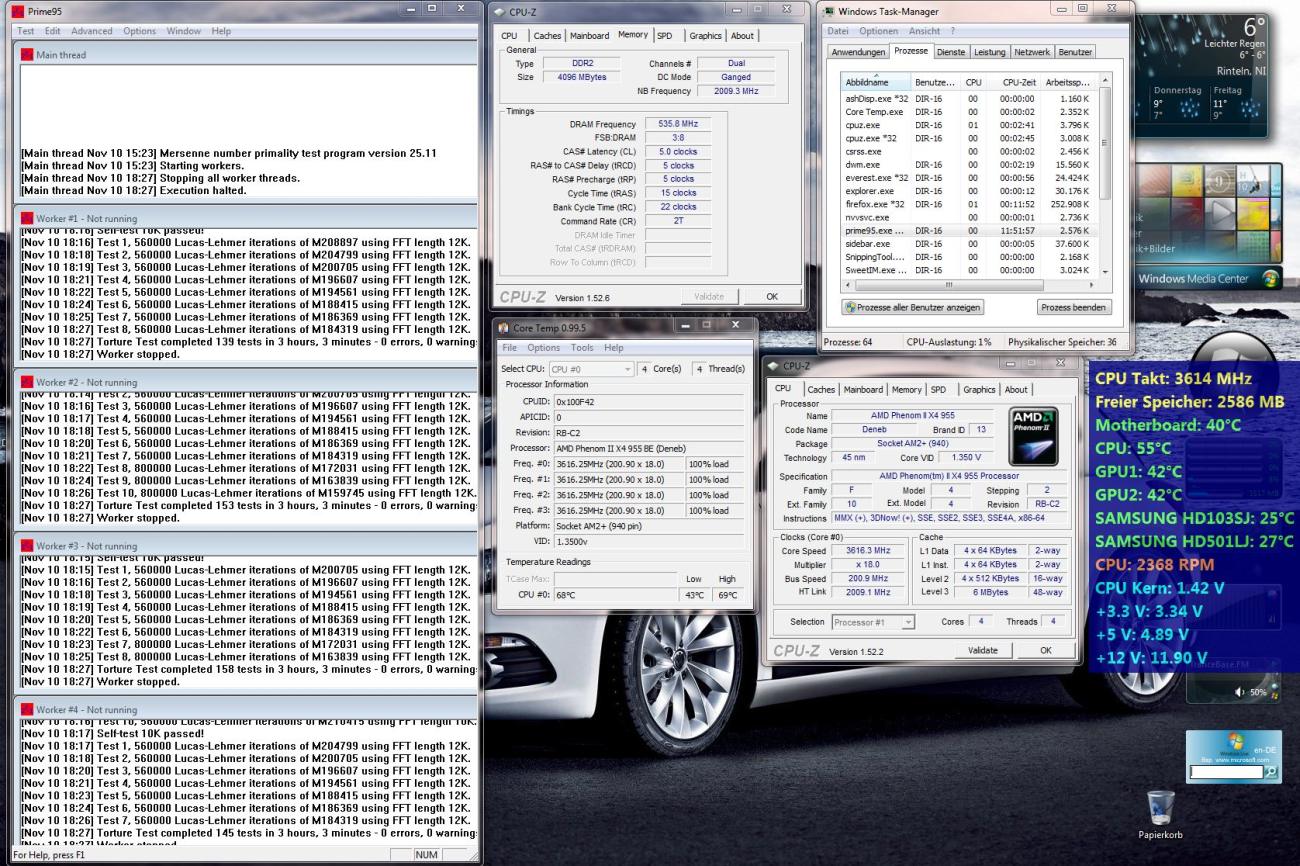Switch to the Benutzer tab in Task-Manager
The height and width of the screenshot is (866, 1300).
pyautogui.click(x=1075, y=51)
